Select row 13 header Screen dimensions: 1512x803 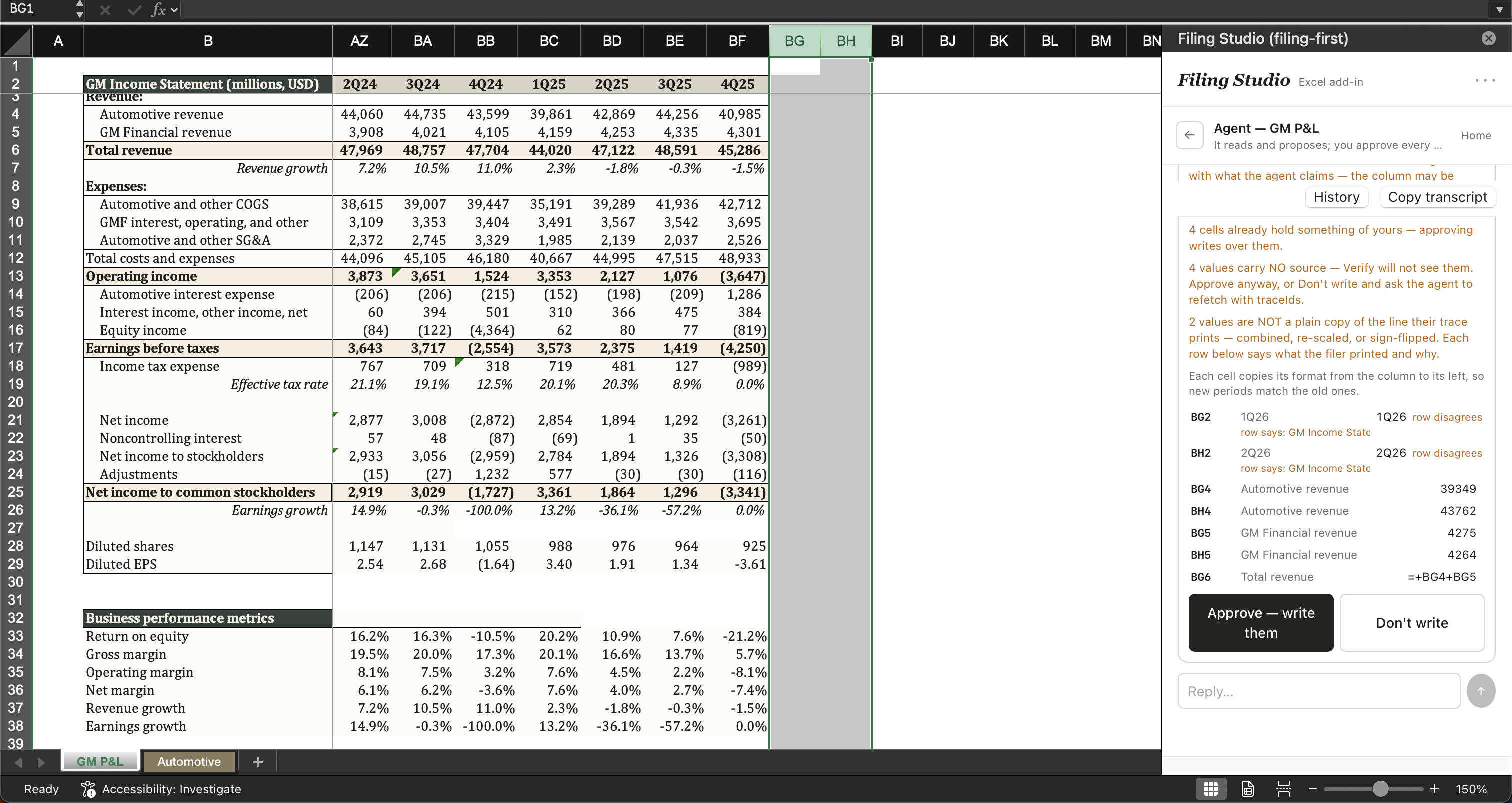16,276
